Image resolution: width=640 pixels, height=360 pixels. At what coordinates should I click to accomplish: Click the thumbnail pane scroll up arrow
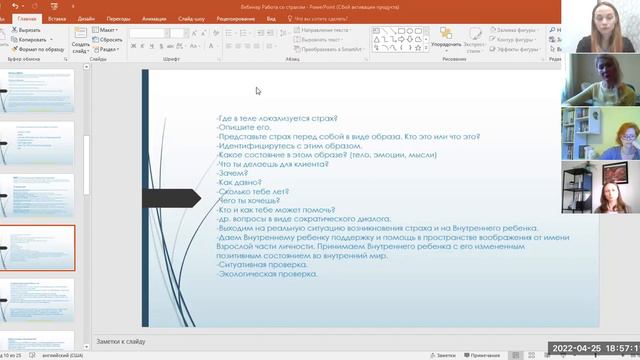click(x=86, y=67)
